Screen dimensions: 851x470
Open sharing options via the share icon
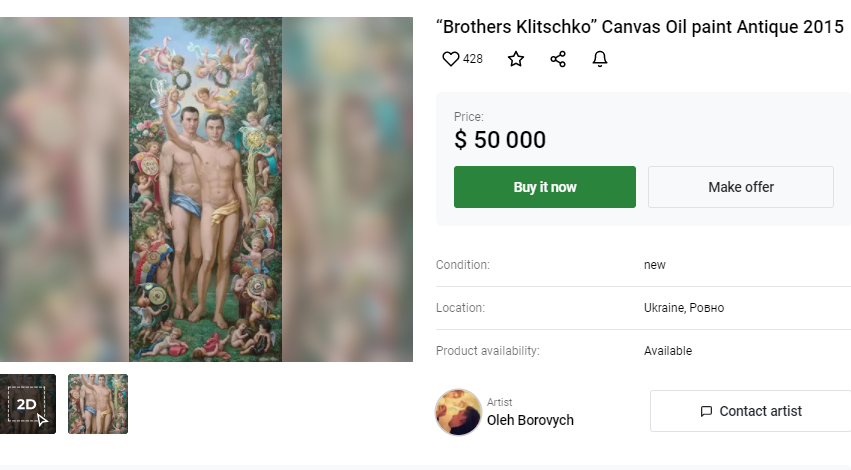click(x=558, y=59)
